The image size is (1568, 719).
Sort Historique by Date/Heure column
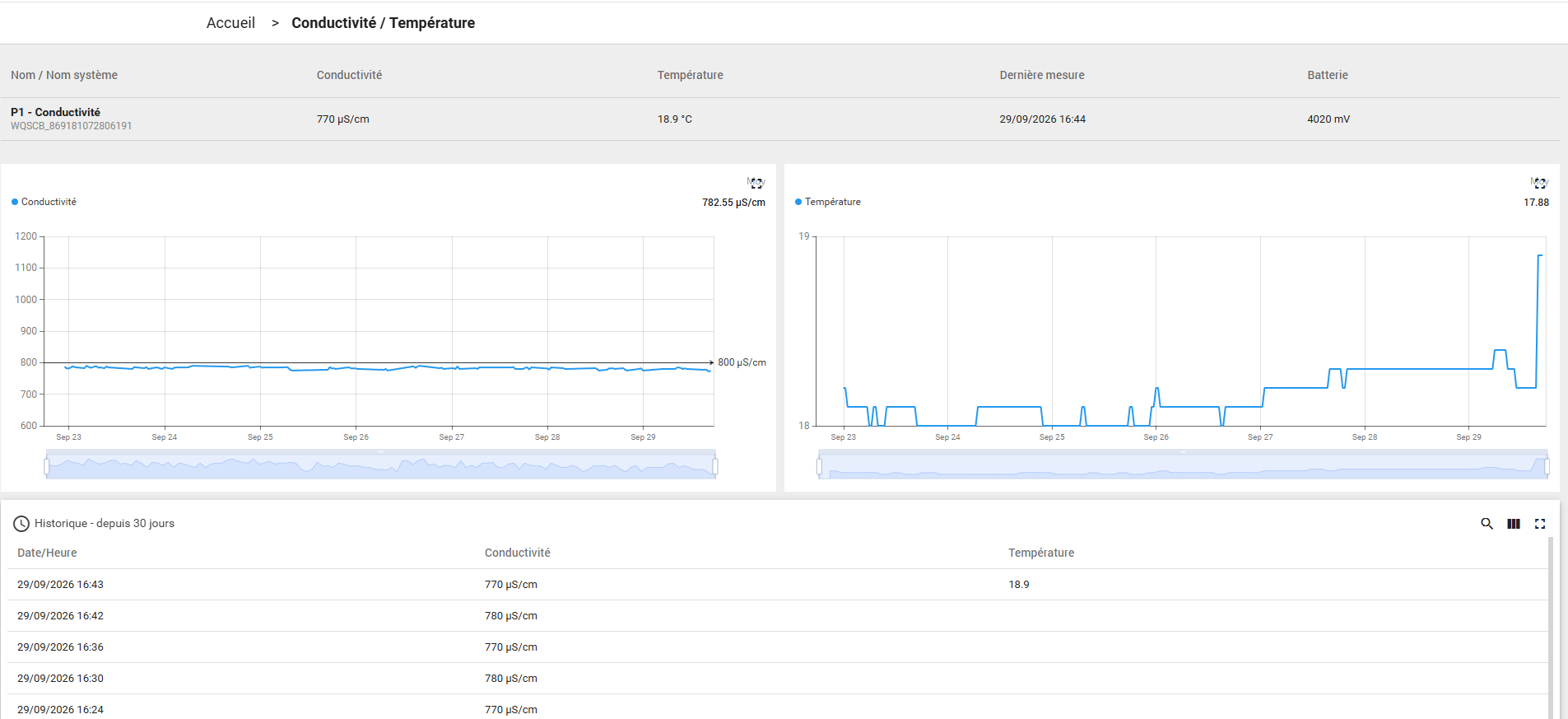click(x=47, y=553)
